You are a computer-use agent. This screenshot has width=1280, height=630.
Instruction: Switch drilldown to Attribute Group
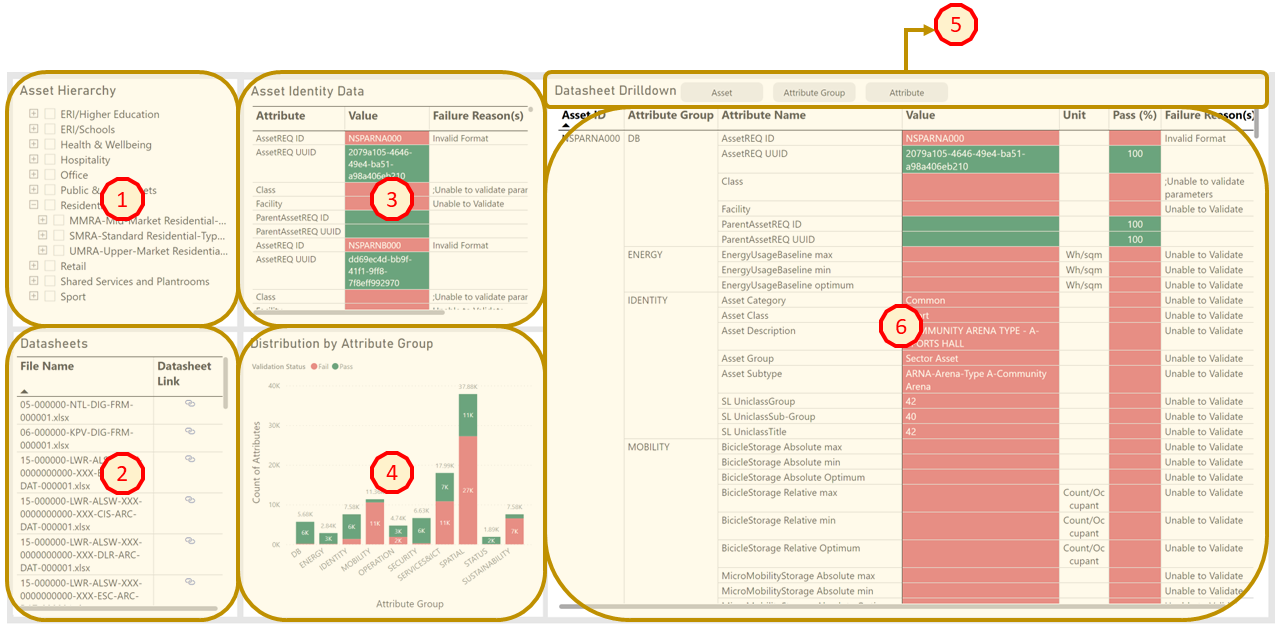[x=814, y=92]
